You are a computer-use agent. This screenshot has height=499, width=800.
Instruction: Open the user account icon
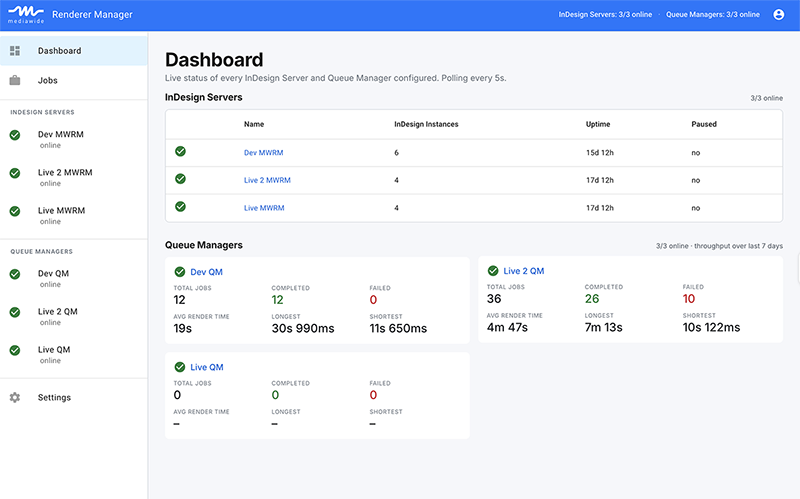tap(779, 14)
